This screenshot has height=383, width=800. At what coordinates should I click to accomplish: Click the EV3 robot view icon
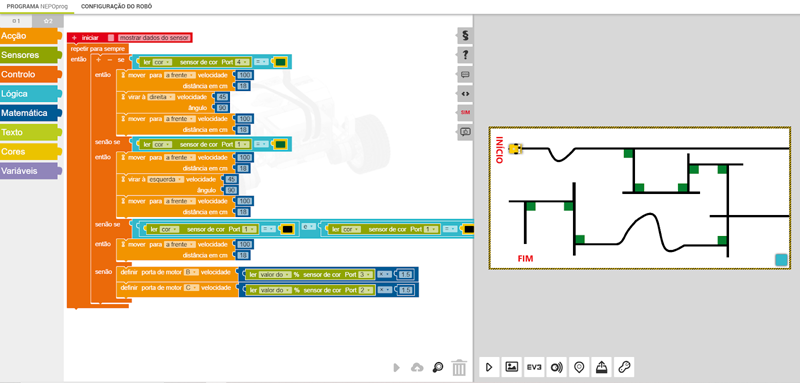coord(534,367)
